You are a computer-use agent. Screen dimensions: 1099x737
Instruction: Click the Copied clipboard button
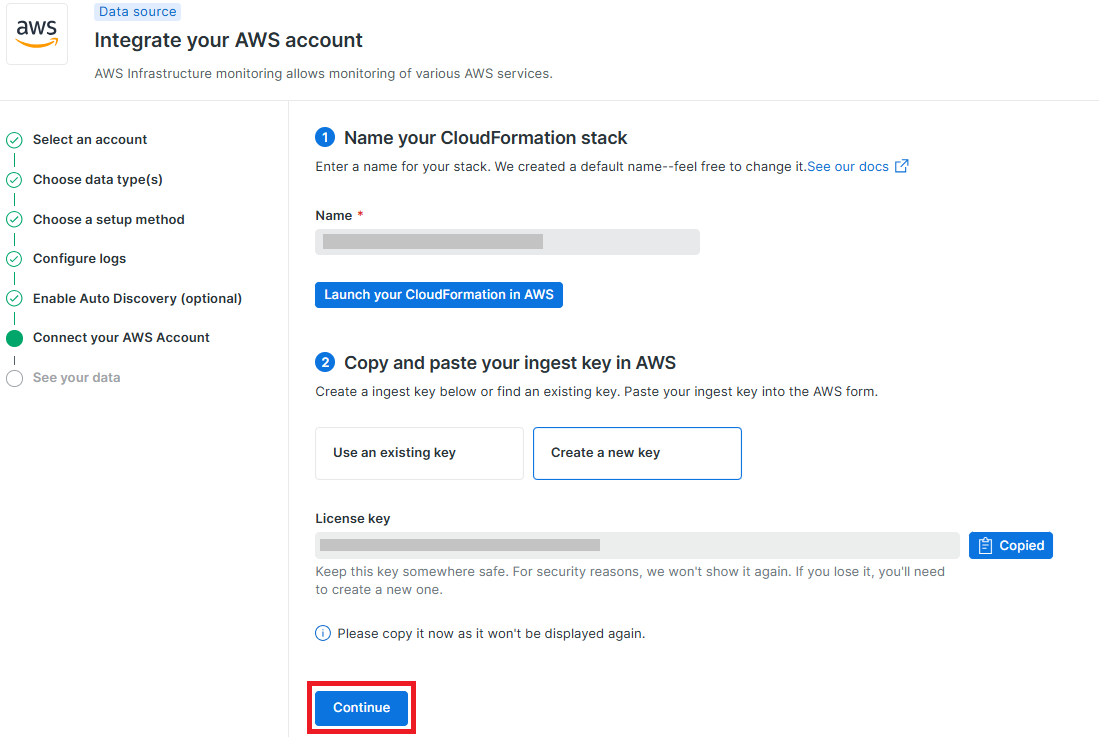tap(1011, 546)
